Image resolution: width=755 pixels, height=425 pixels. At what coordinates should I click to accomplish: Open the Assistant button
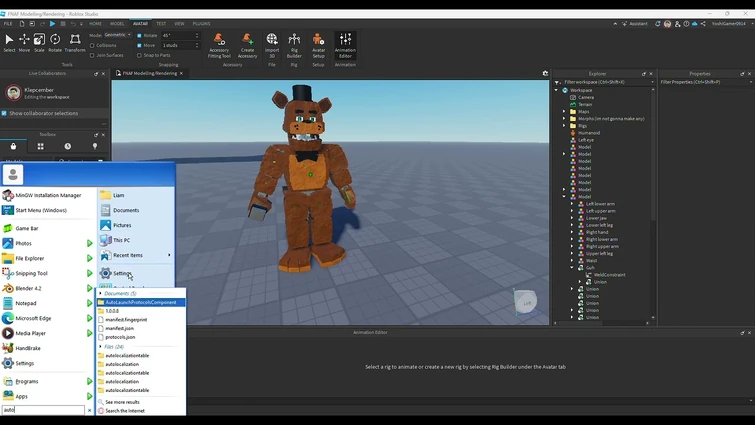pos(635,24)
